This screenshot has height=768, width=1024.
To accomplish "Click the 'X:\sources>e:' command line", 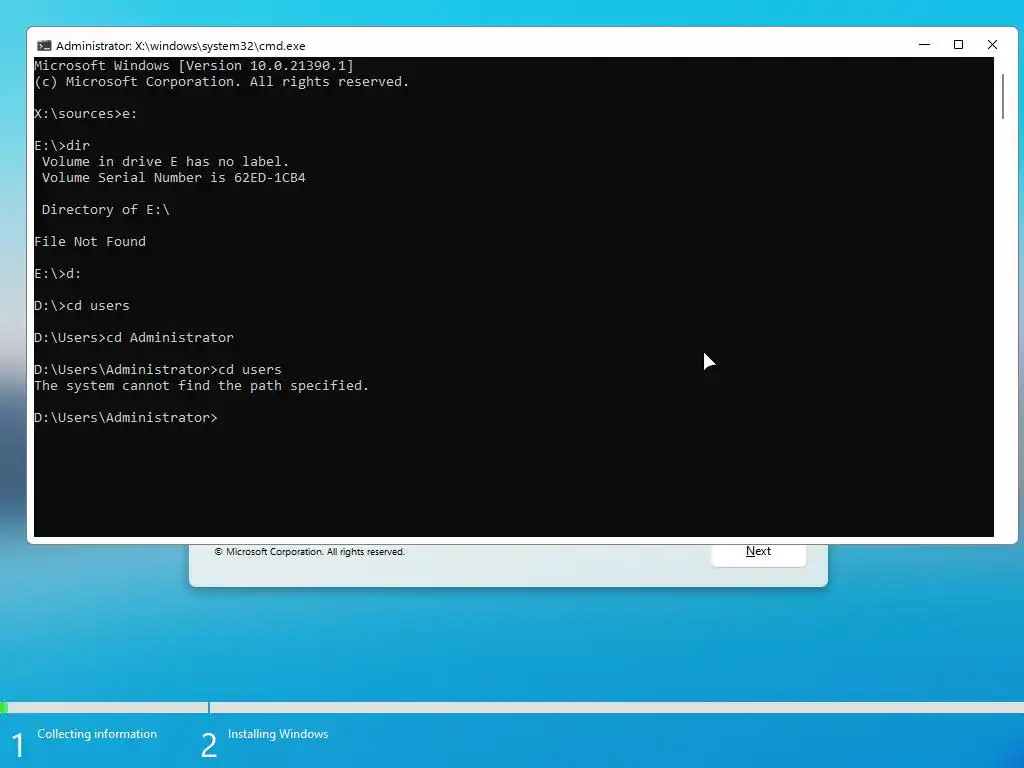I will click(x=86, y=114).
